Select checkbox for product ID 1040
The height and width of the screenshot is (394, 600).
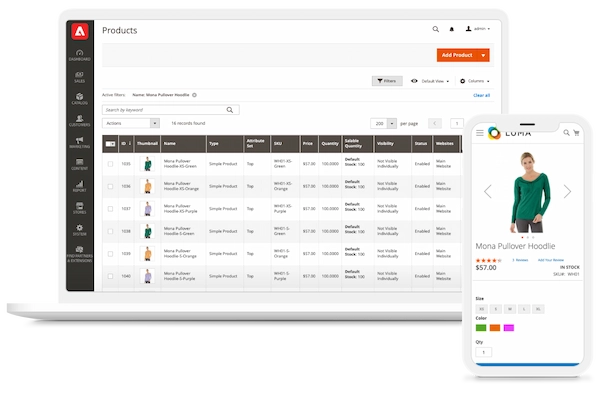pos(110,276)
